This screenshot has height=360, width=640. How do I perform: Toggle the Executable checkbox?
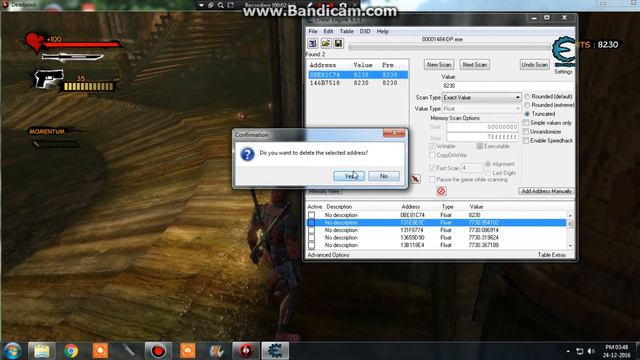point(480,146)
